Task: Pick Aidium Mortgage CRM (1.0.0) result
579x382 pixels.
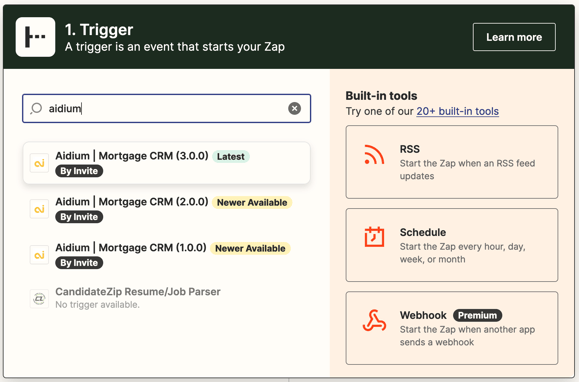Action: [167, 255]
